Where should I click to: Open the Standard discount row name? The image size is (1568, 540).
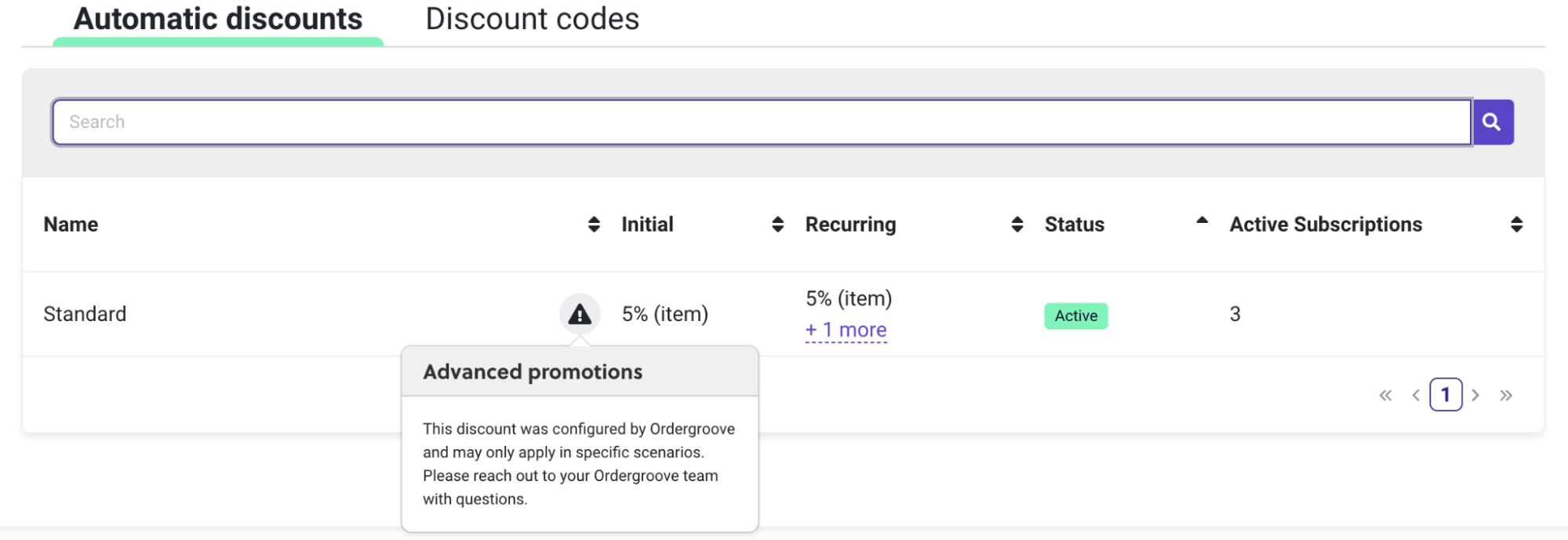[85, 314]
